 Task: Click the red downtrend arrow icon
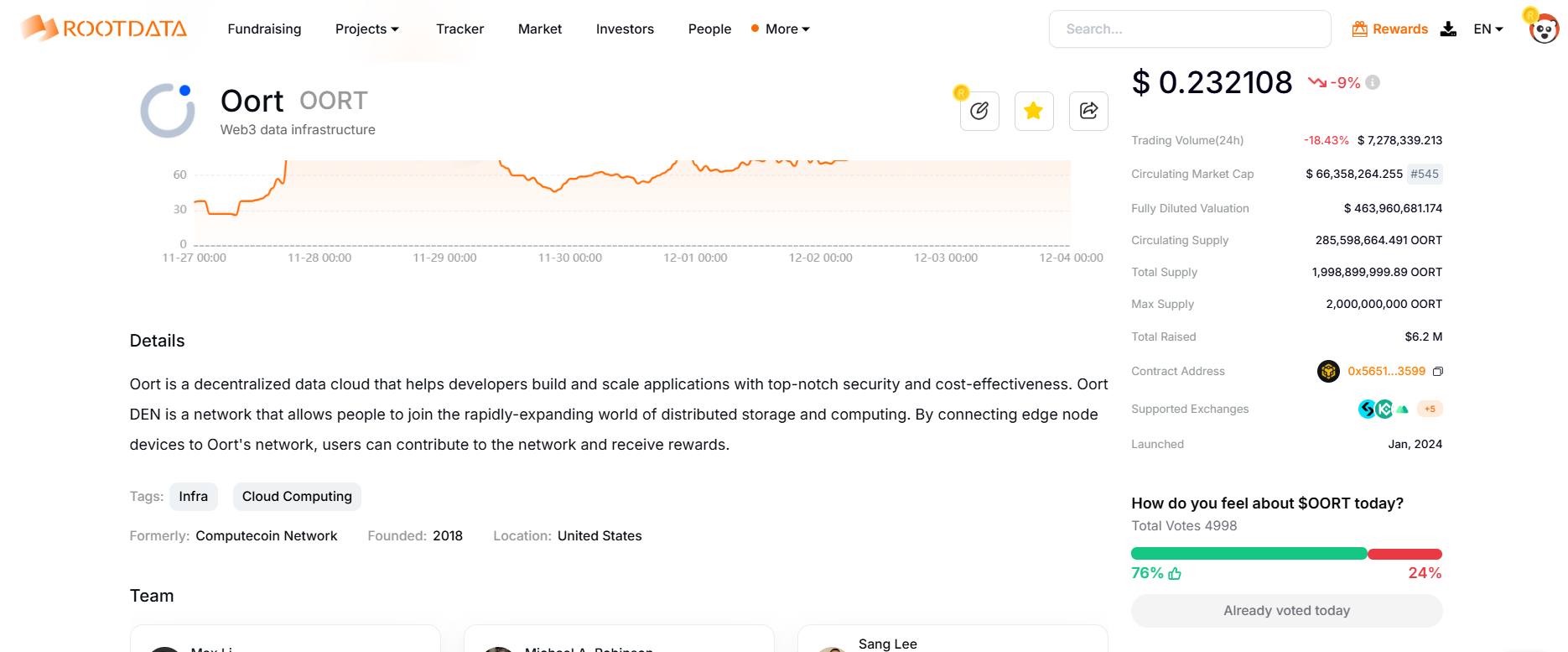(x=1317, y=82)
